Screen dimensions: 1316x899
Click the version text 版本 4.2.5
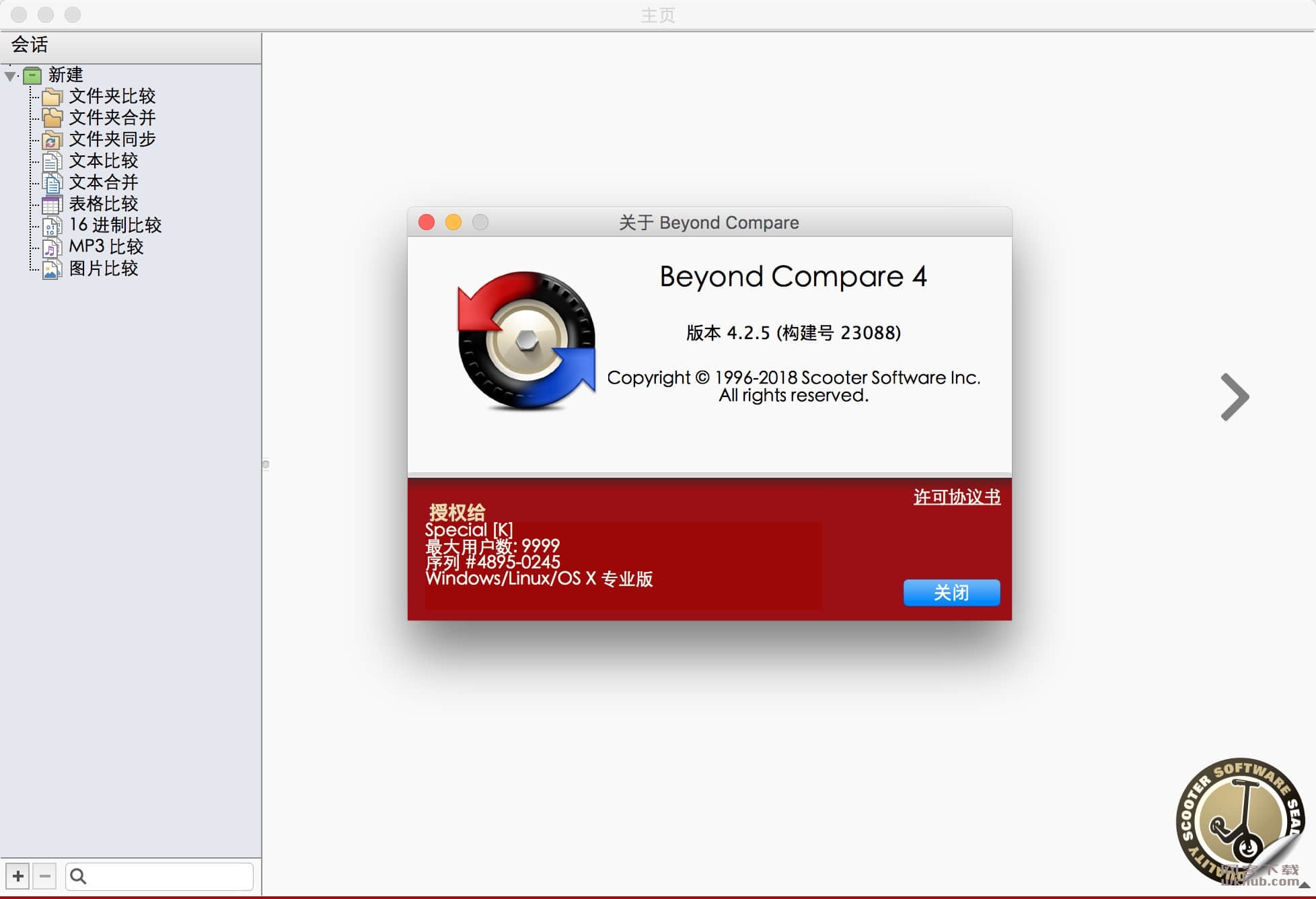[794, 333]
